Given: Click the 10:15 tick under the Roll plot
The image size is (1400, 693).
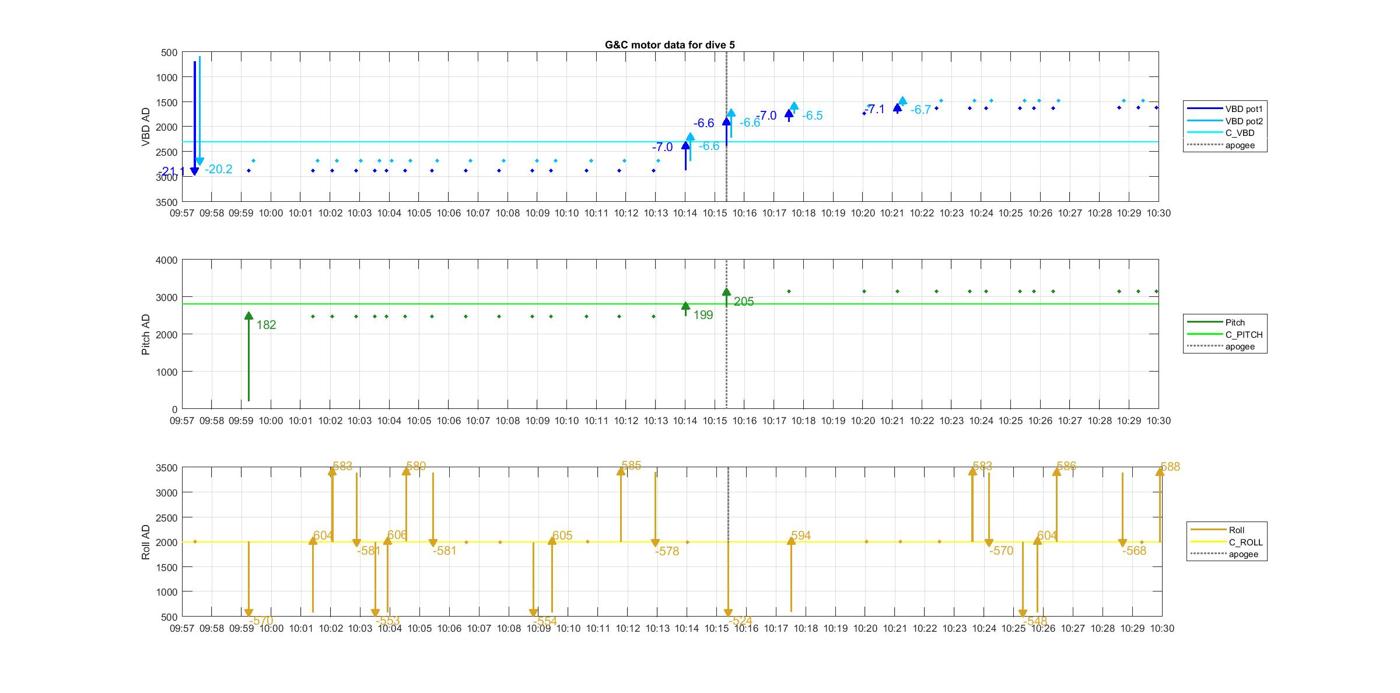Looking at the screenshot, I should click(x=715, y=628).
